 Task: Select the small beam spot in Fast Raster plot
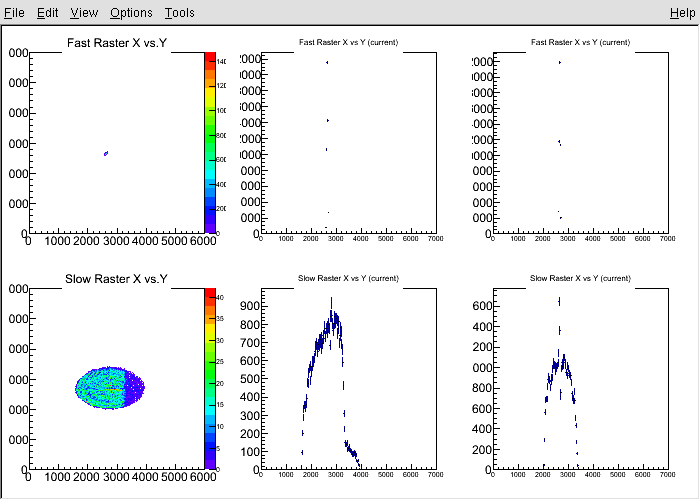click(106, 154)
